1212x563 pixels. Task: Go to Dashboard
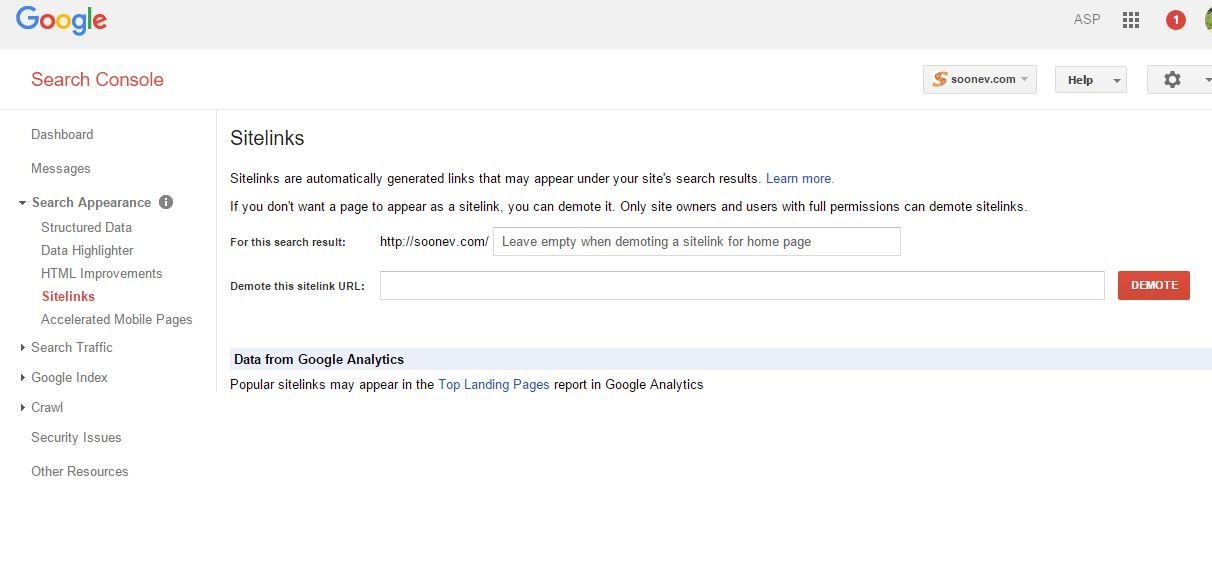(62, 134)
